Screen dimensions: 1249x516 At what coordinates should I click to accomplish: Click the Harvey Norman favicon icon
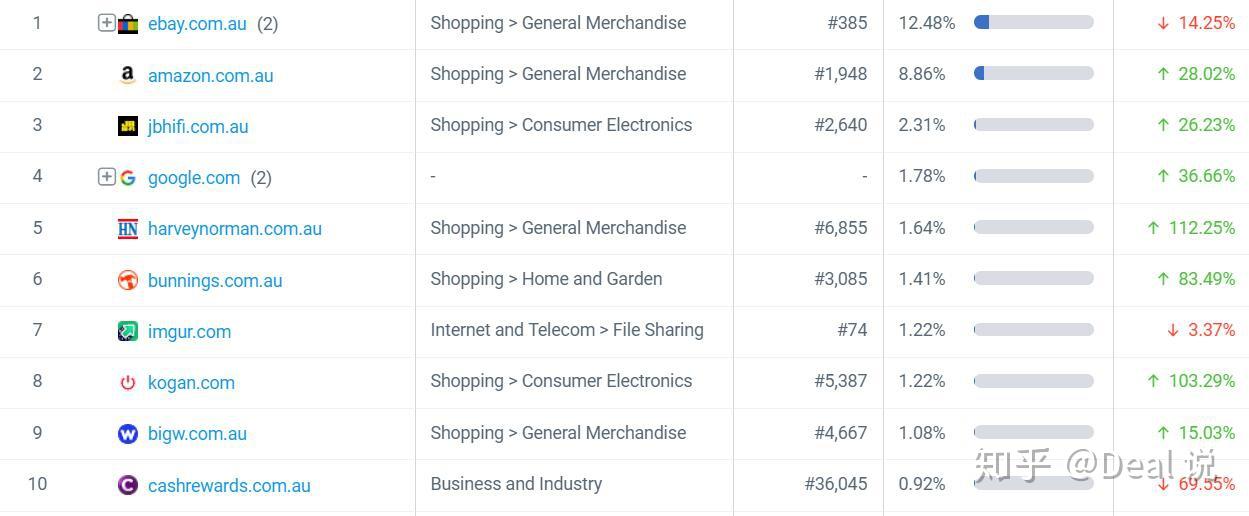click(128, 229)
